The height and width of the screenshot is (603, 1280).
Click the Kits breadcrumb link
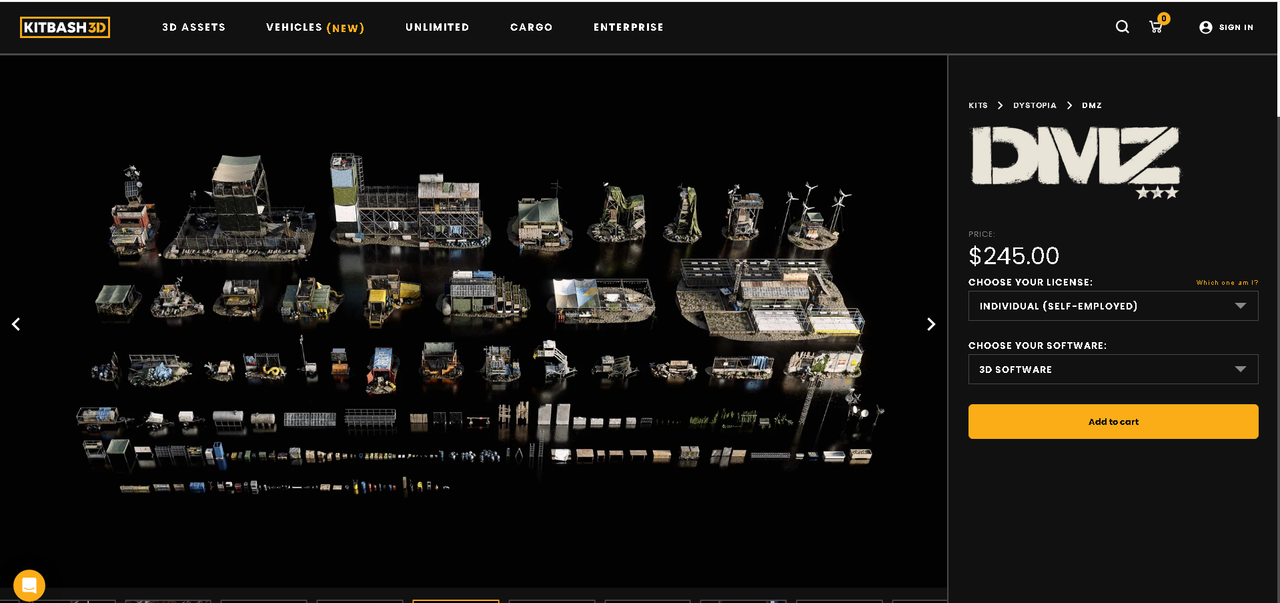click(x=978, y=105)
